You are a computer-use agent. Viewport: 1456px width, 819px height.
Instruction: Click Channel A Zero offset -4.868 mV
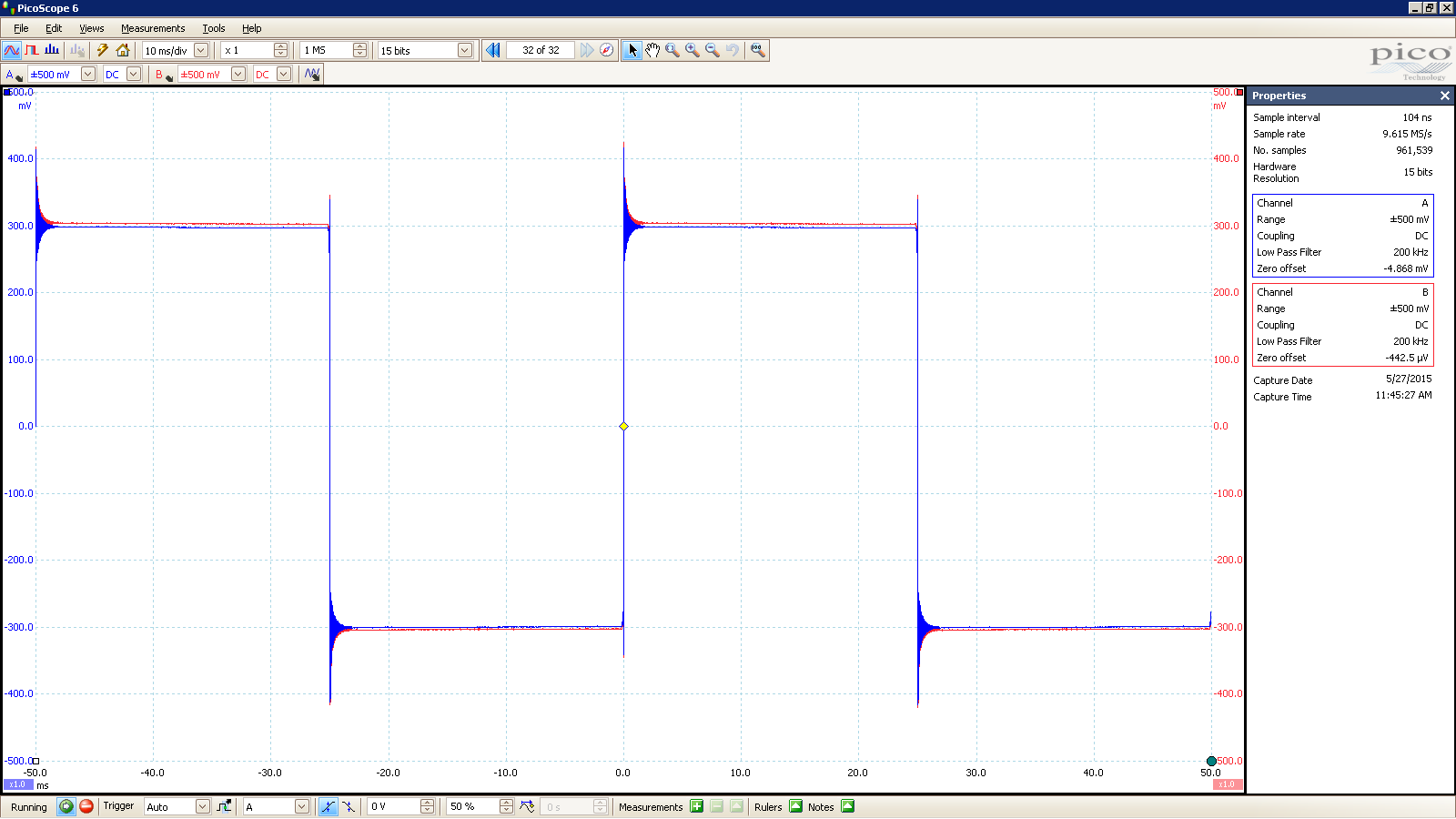coord(1406,268)
